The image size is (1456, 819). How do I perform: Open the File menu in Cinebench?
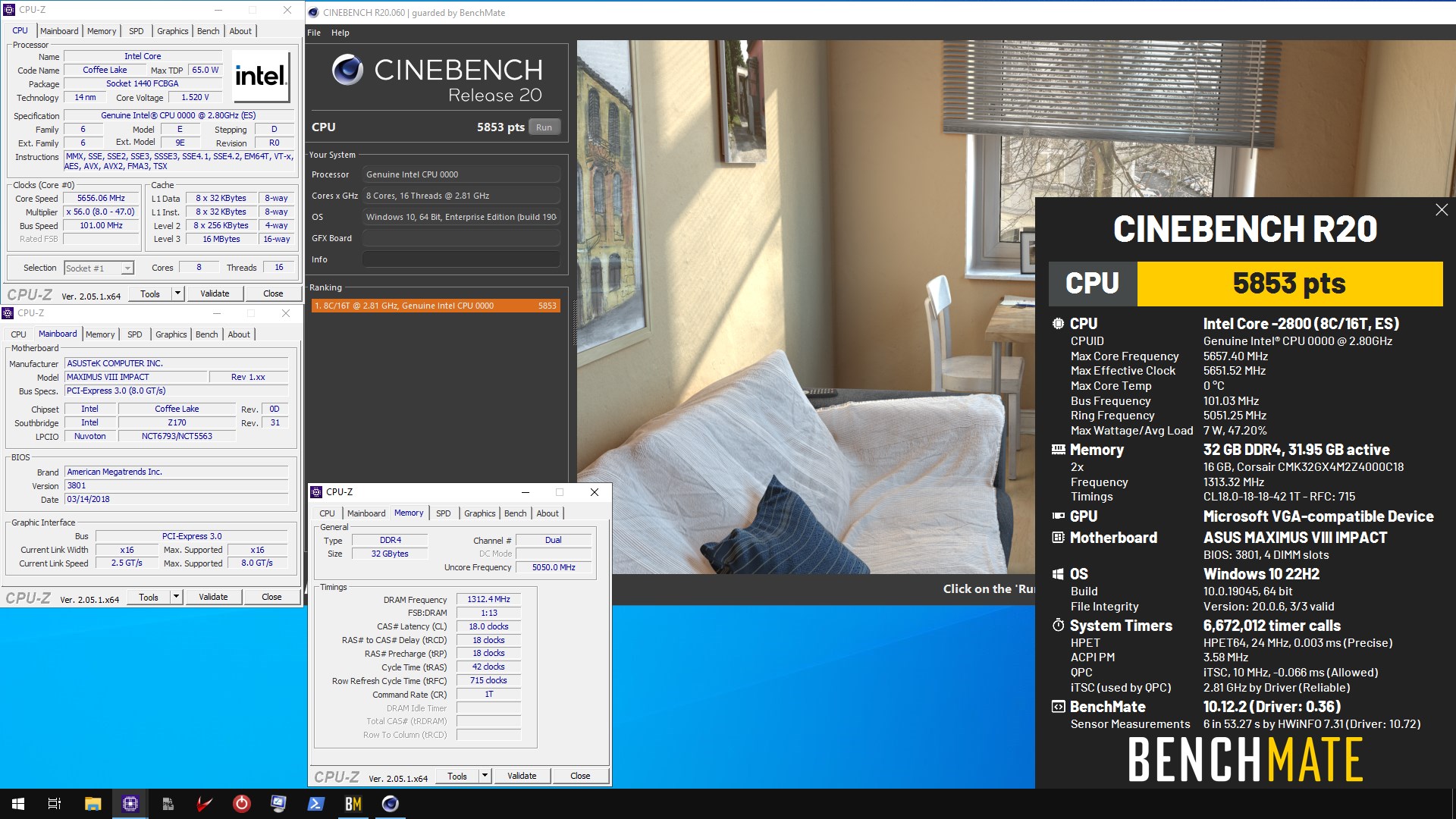coord(314,33)
